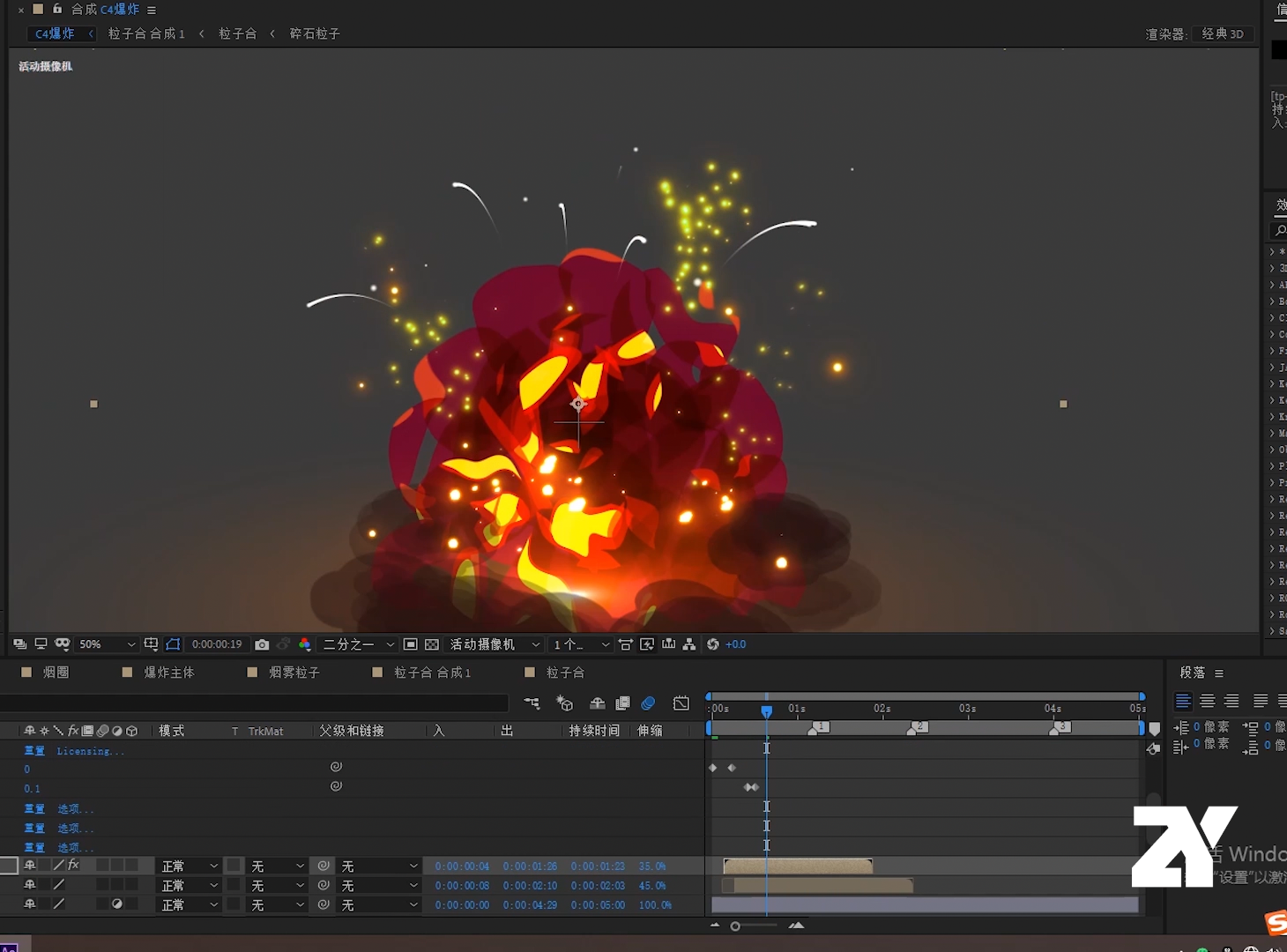Open the 50% magnification dropdown

click(108, 644)
